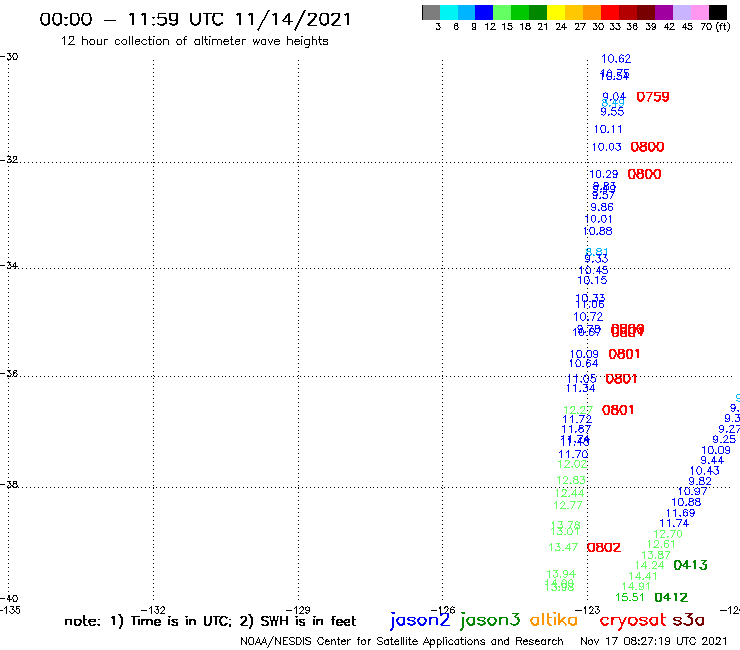Click the 12.83 wave height value
The width and height of the screenshot is (740, 650).
pyautogui.click(x=571, y=481)
